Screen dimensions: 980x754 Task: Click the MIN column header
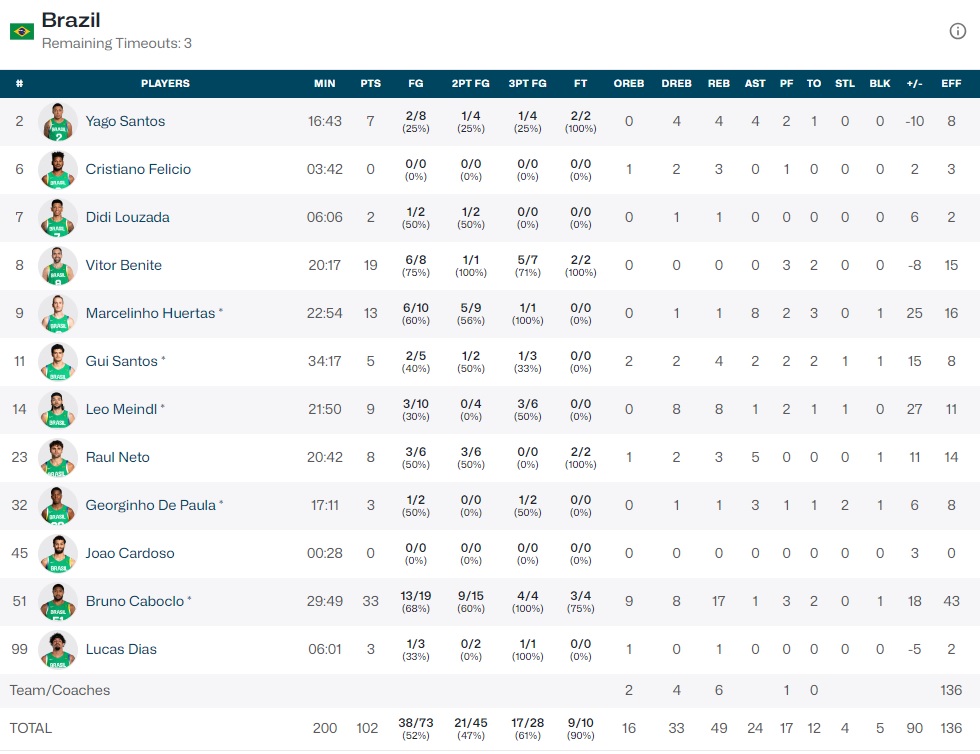tap(325, 84)
